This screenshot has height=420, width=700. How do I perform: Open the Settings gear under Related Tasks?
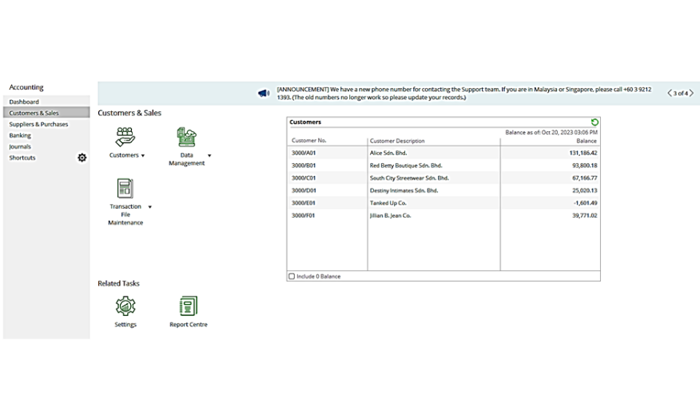point(125,306)
